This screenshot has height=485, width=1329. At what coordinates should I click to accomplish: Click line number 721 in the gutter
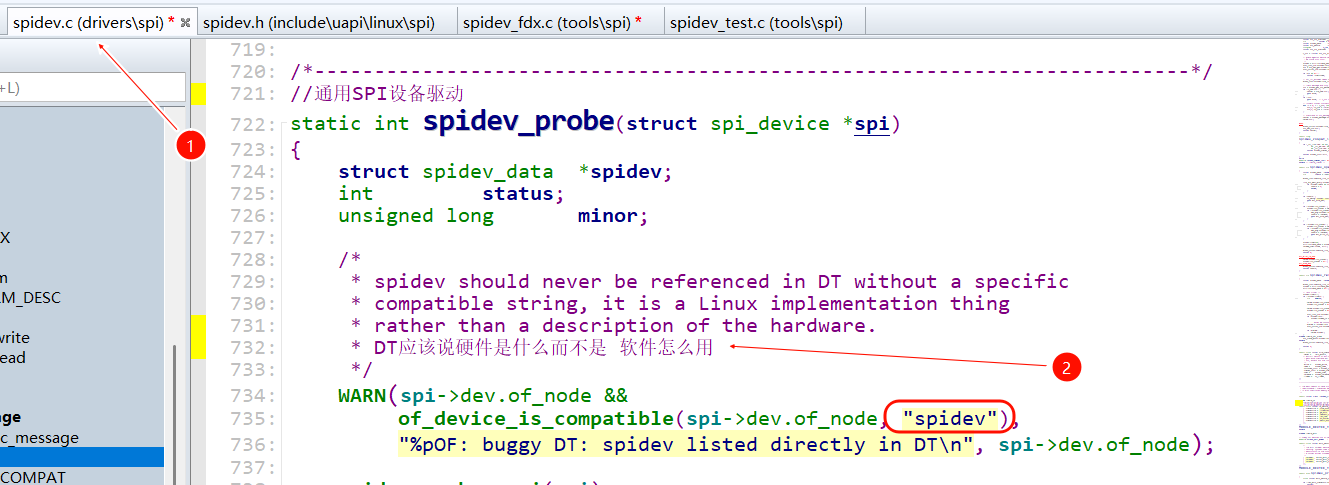click(252, 94)
